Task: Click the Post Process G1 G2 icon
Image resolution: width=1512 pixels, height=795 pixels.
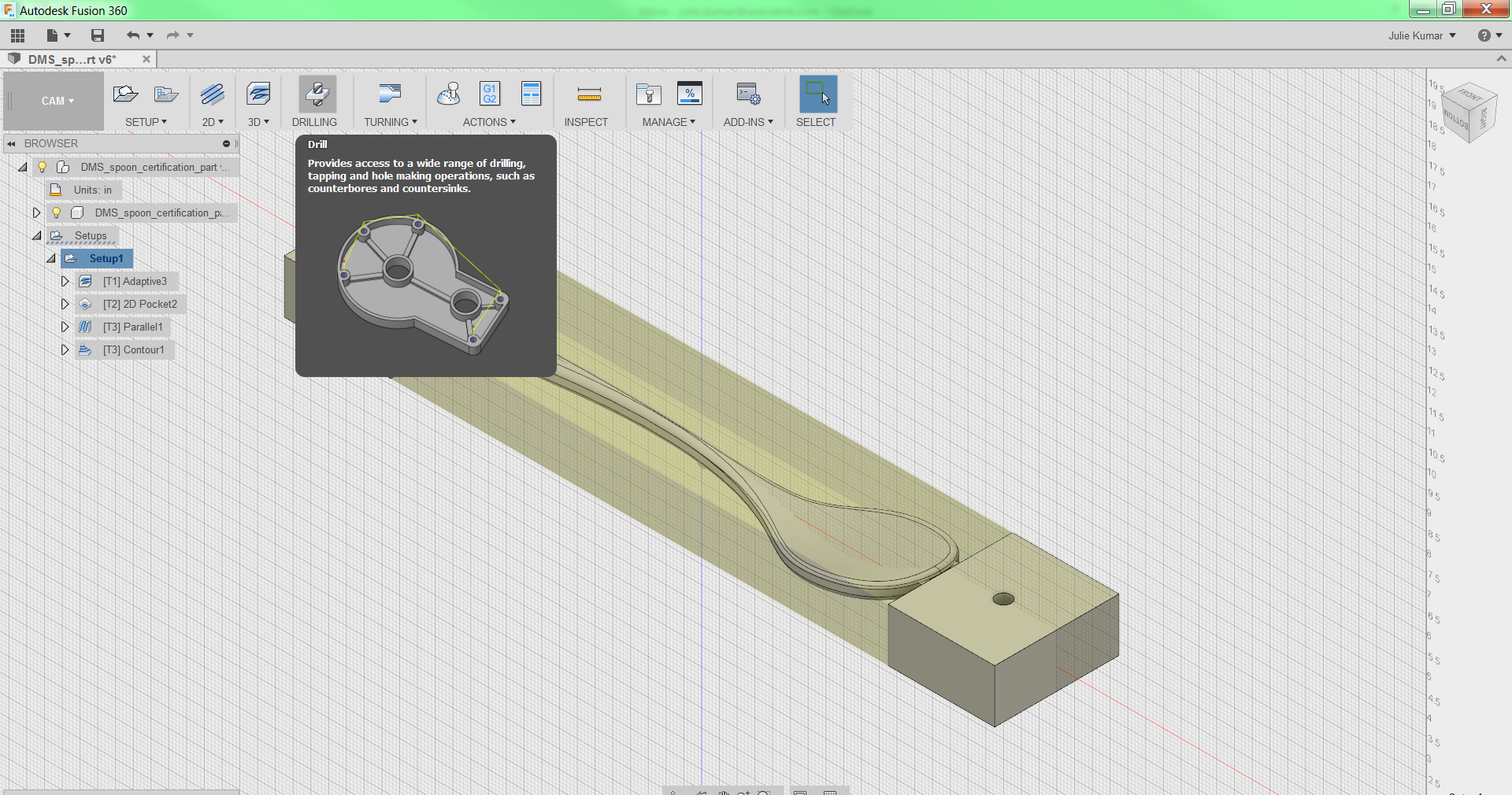Action: (x=490, y=94)
